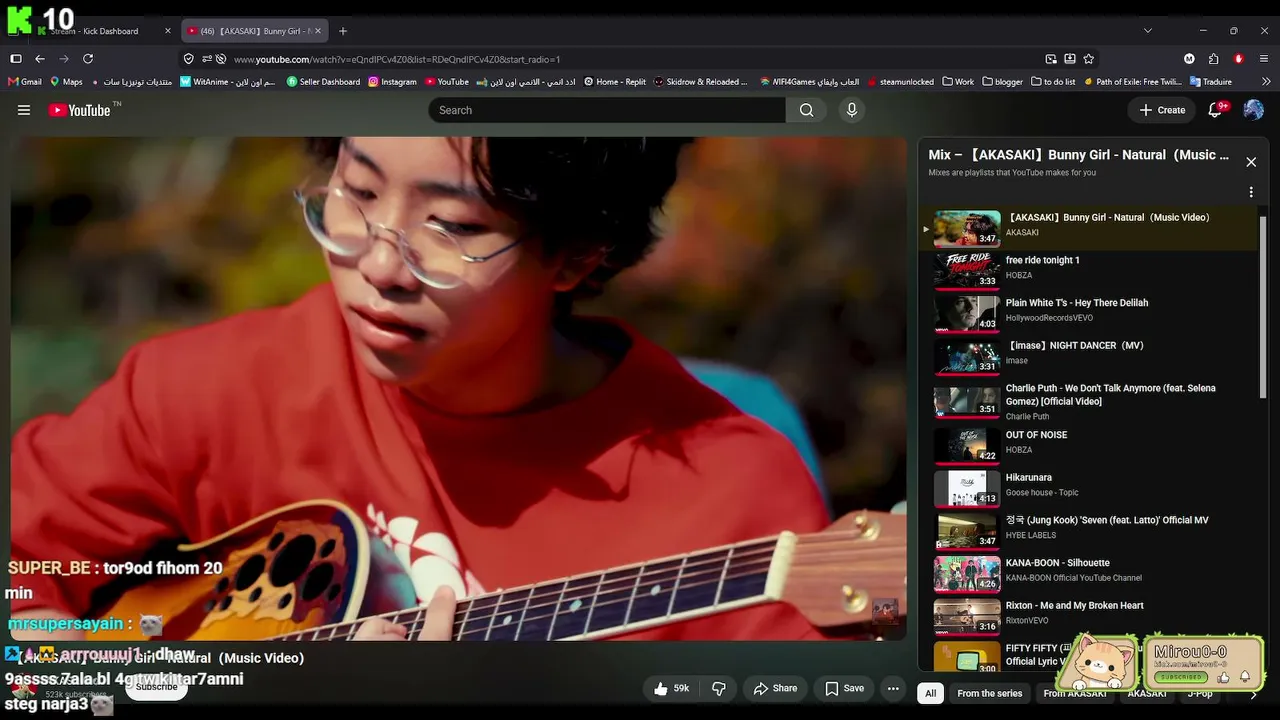This screenshot has width=1280, height=720.
Task: Select the All filter chip
Action: (931, 693)
